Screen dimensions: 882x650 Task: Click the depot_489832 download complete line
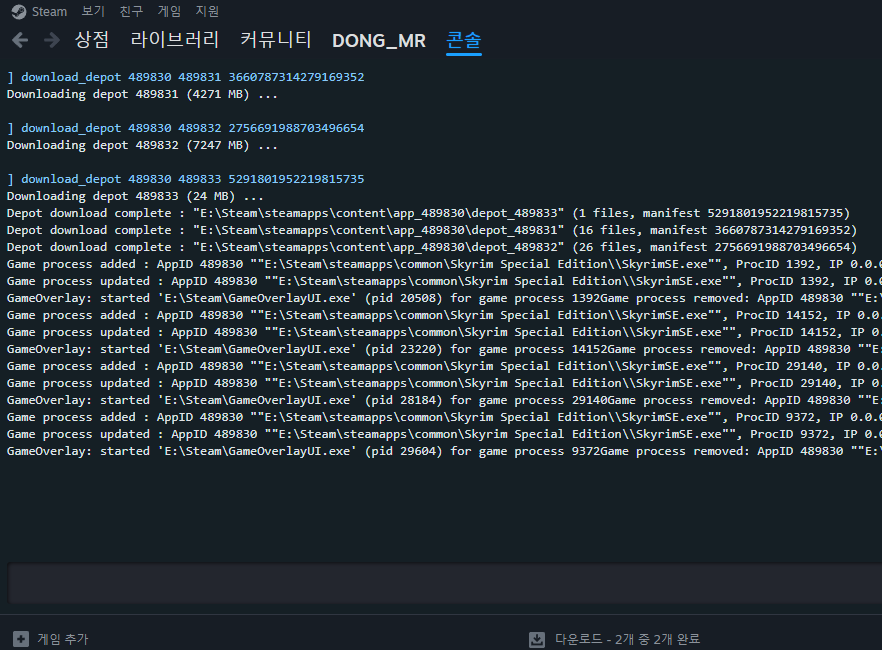432,247
